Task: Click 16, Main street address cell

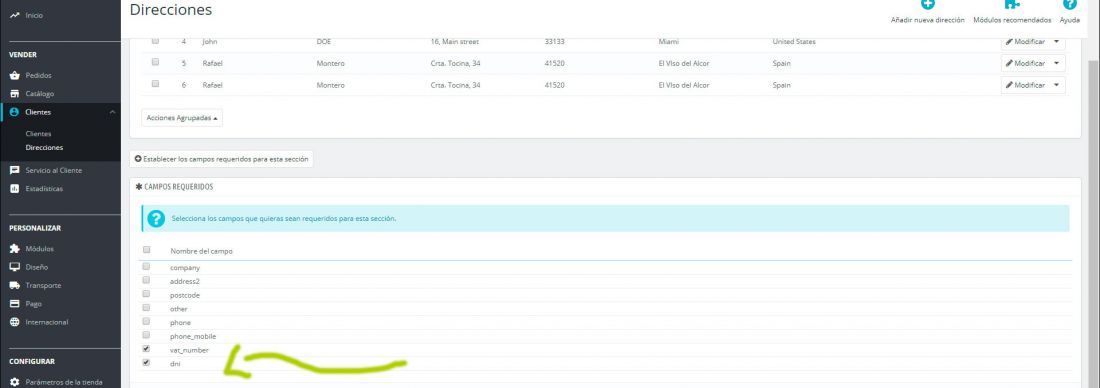Action: click(455, 42)
